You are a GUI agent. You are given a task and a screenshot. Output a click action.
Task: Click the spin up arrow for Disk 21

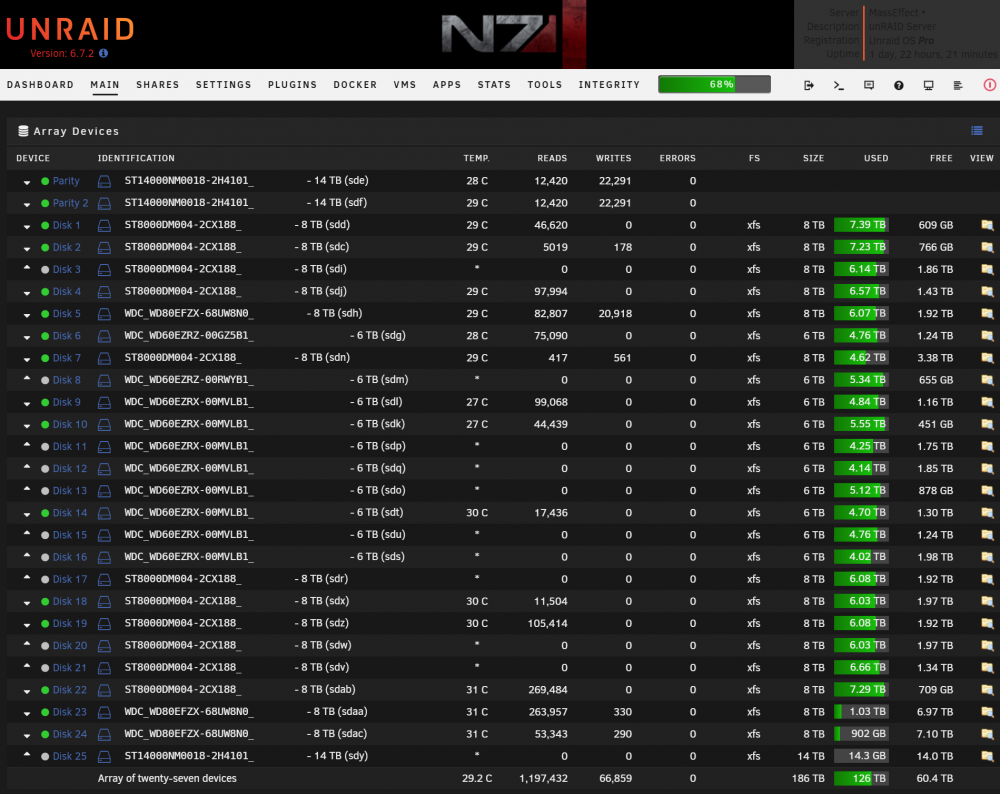[x=27, y=666]
